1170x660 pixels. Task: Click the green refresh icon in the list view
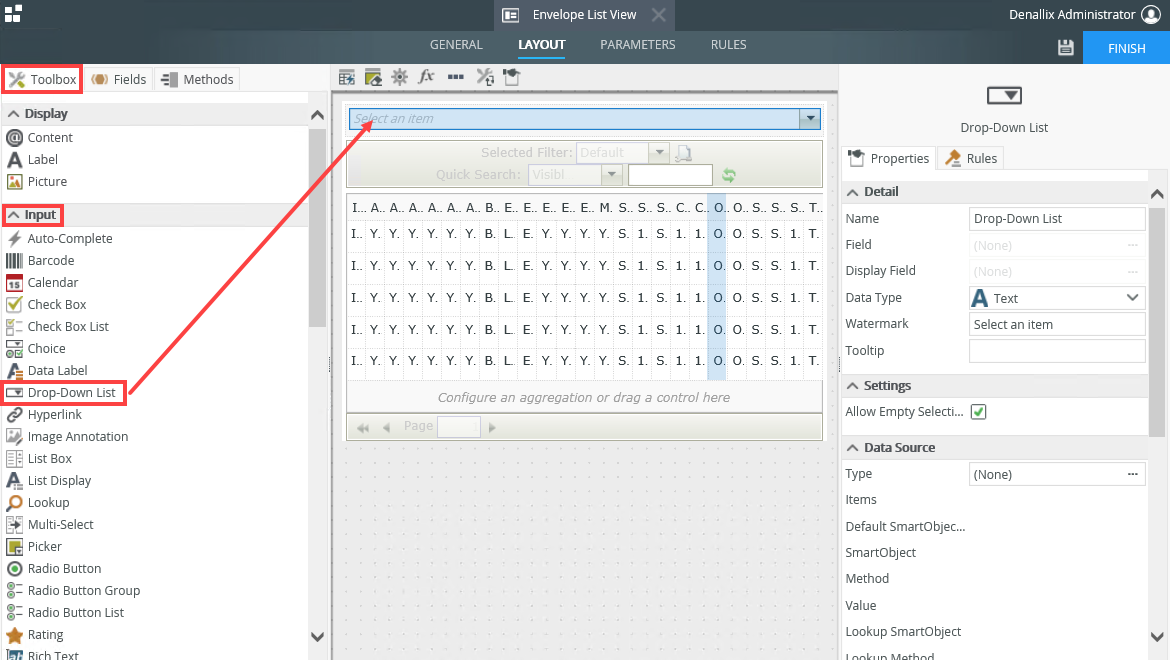click(730, 176)
